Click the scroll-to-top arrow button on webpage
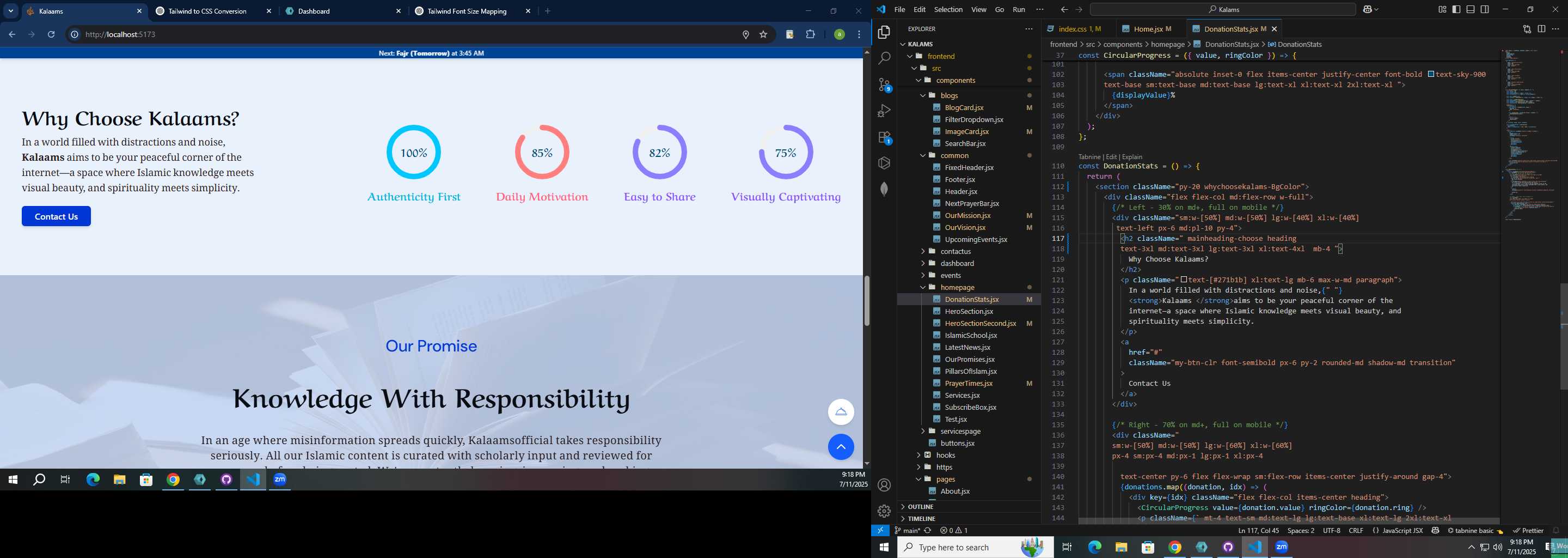The image size is (1568, 558). click(841, 446)
